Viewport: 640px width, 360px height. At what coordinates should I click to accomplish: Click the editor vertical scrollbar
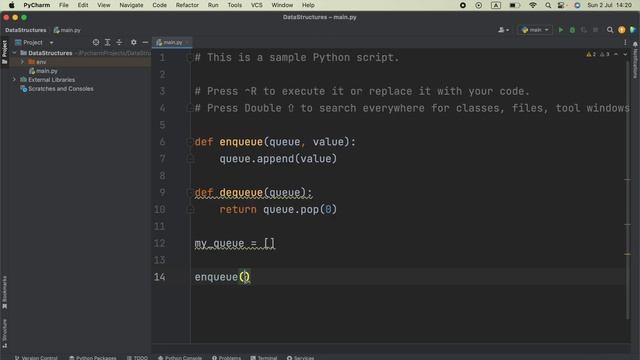[x=628, y=190]
